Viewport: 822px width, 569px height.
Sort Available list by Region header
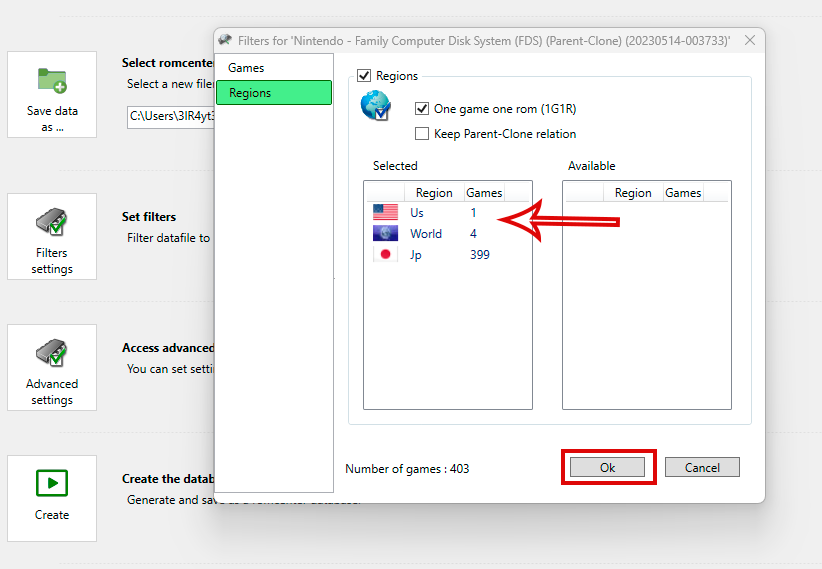click(633, 192)
